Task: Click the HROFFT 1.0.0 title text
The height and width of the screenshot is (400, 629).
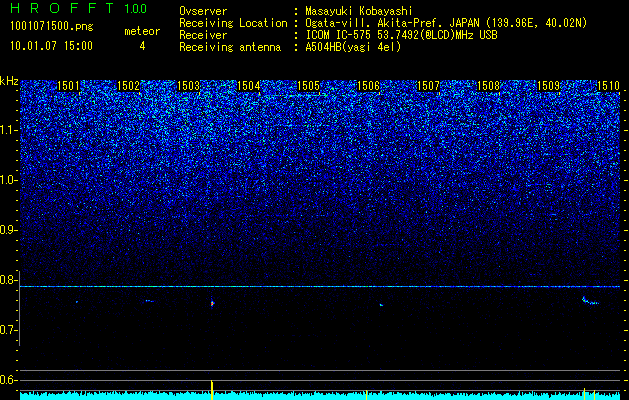Action: 79,8
